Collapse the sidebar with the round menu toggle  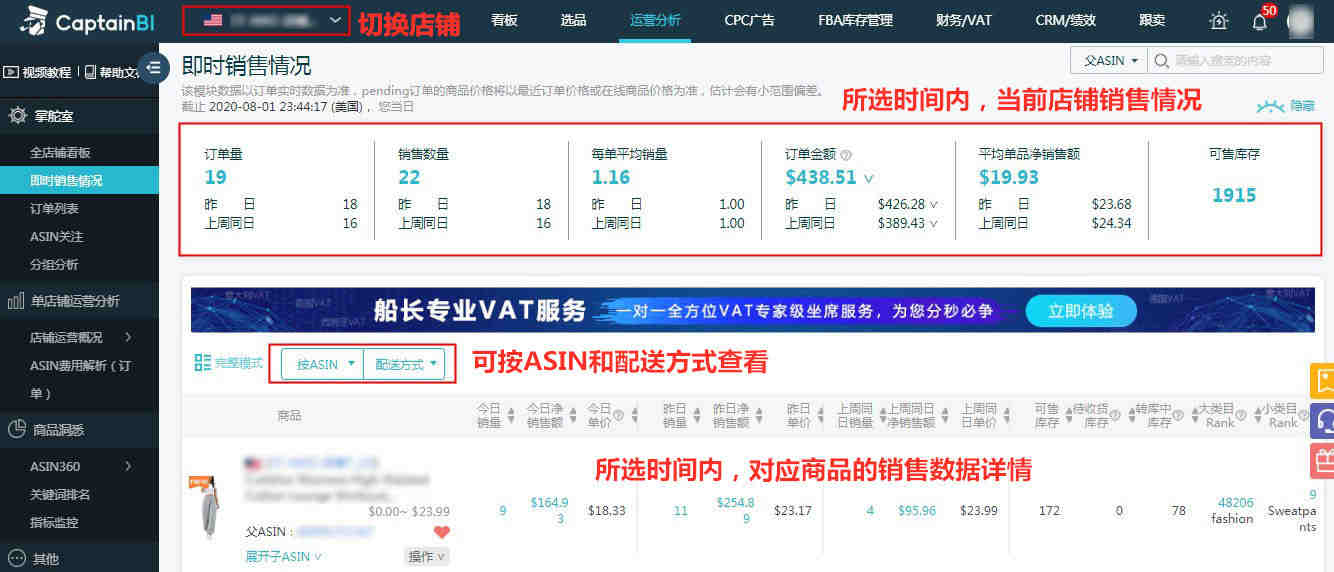pyautogui.click(x=154, y=68)
